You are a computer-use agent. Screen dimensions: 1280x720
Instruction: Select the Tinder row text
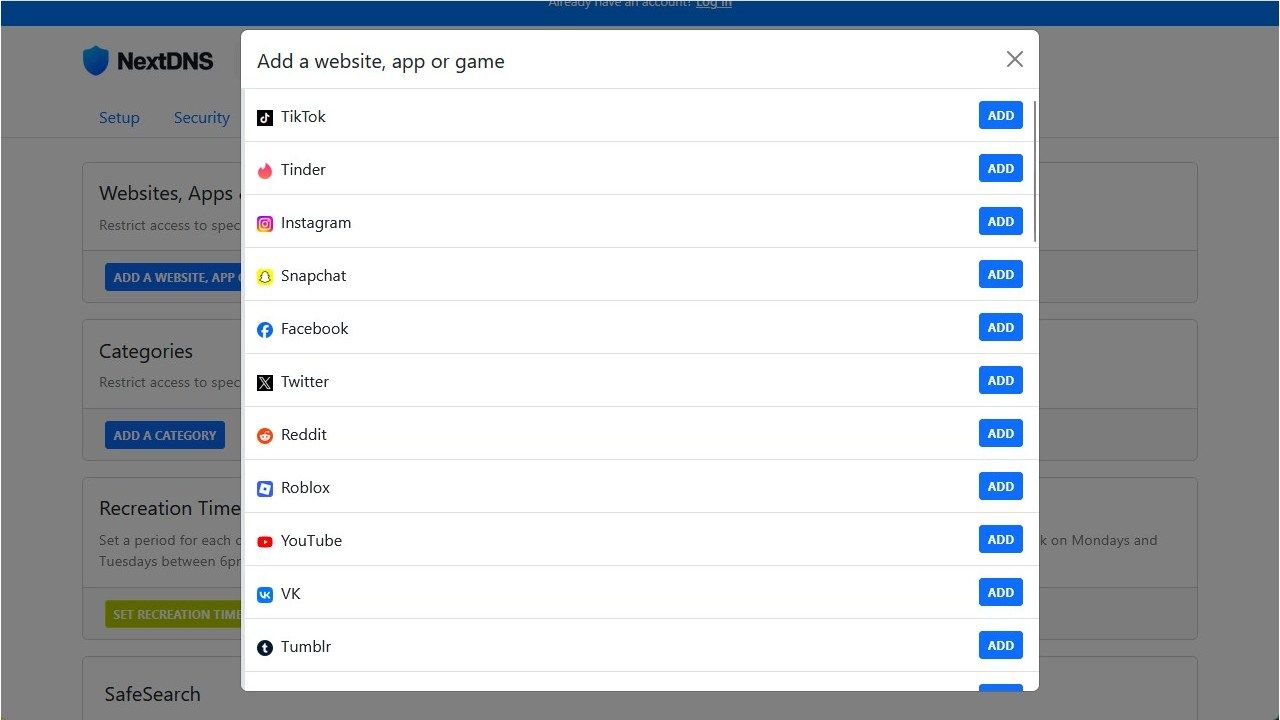[x=303, y=170]
